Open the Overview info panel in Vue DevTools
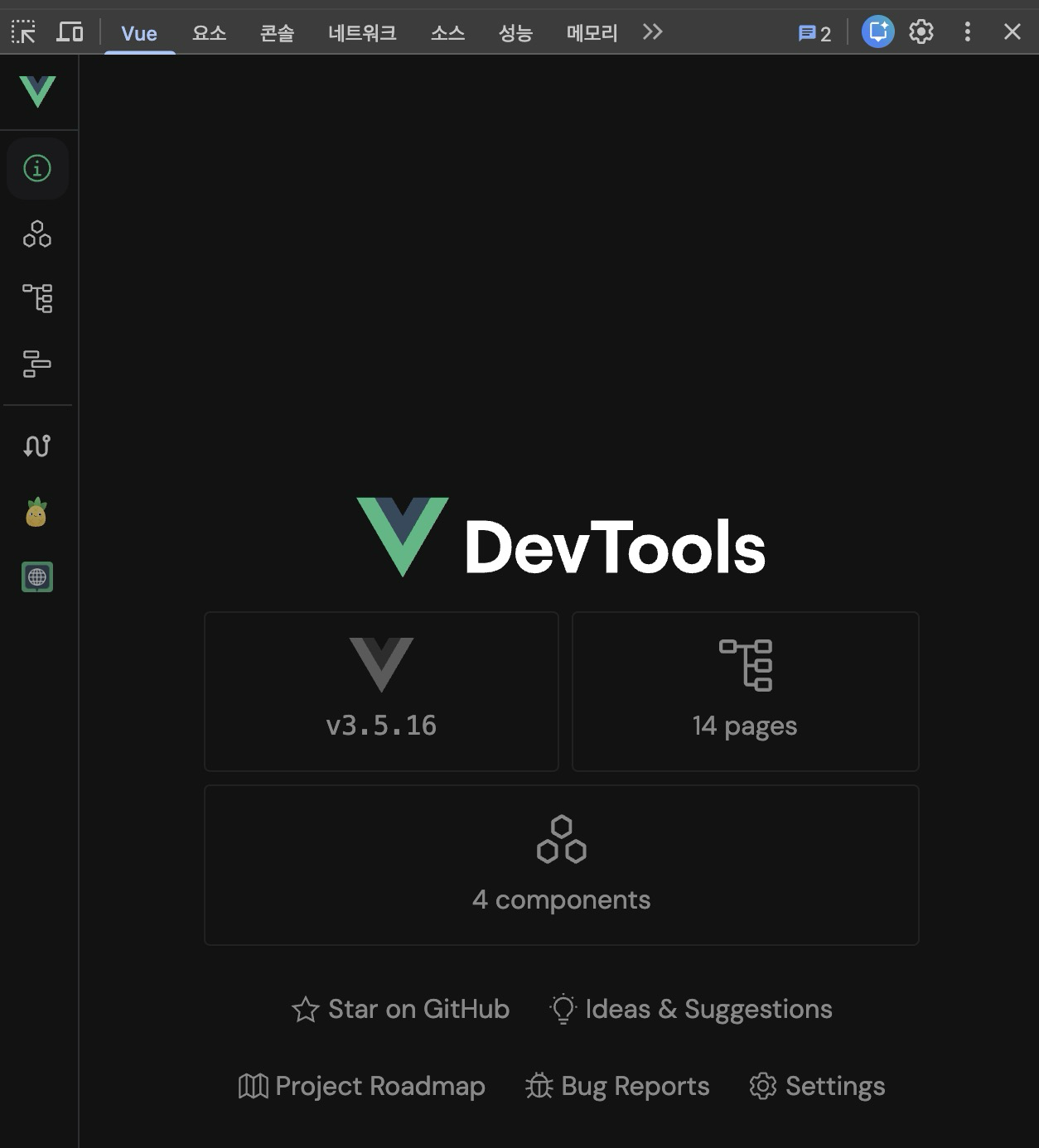The width and height of the screenshot is (1039, 1148). point(37,168)
